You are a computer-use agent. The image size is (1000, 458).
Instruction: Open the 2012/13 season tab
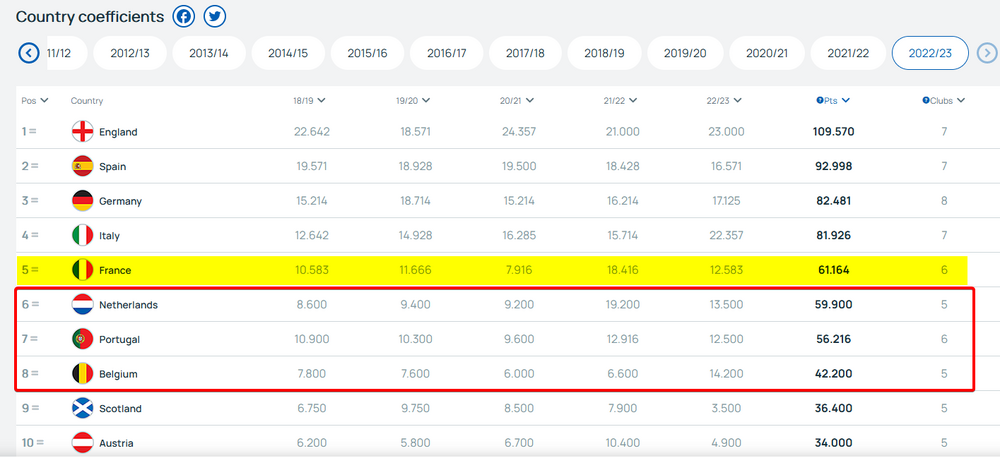coord(131,53)
